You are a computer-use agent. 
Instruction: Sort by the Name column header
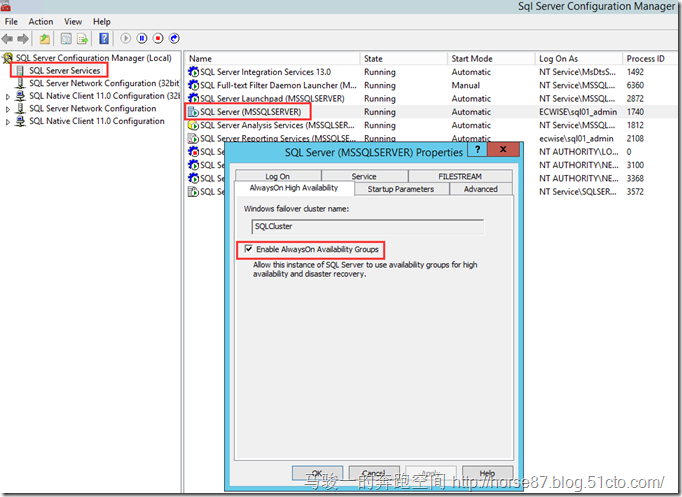coord(273,59)
